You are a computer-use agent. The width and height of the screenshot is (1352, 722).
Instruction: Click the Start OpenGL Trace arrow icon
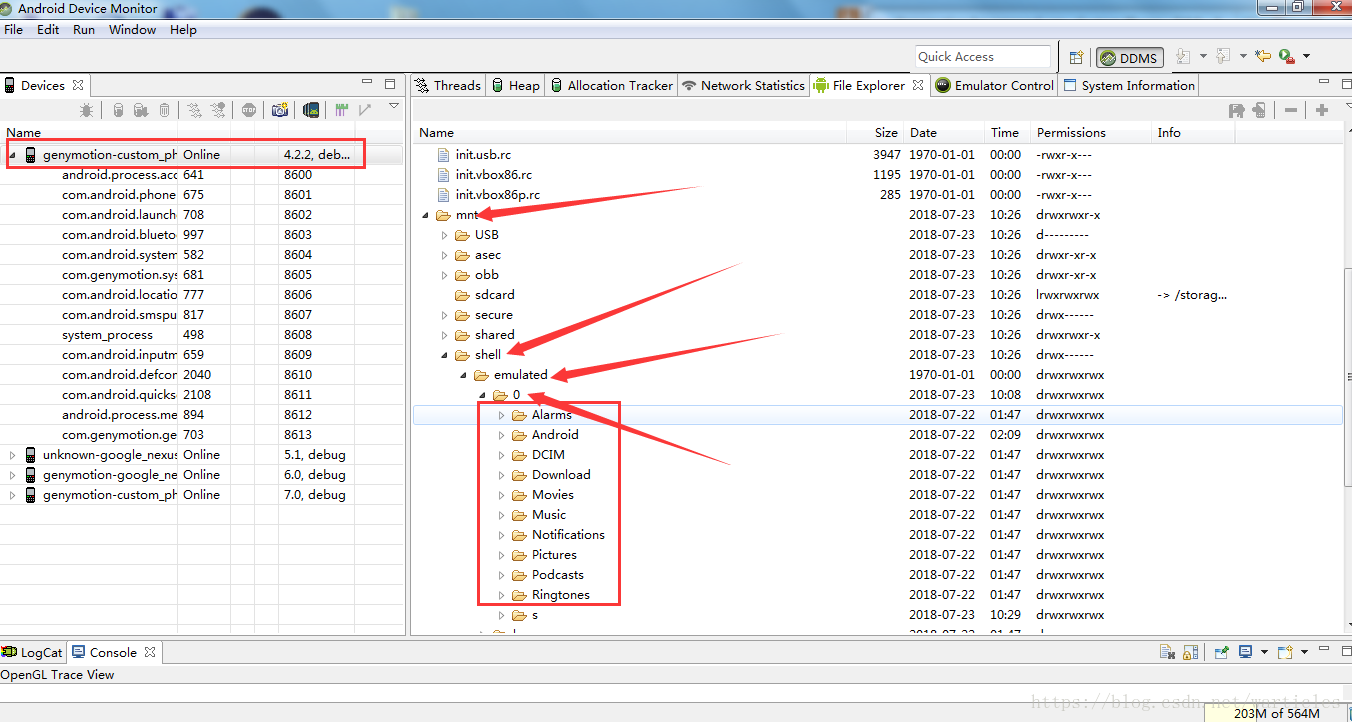pyautogui.click(x=365, y=110)
